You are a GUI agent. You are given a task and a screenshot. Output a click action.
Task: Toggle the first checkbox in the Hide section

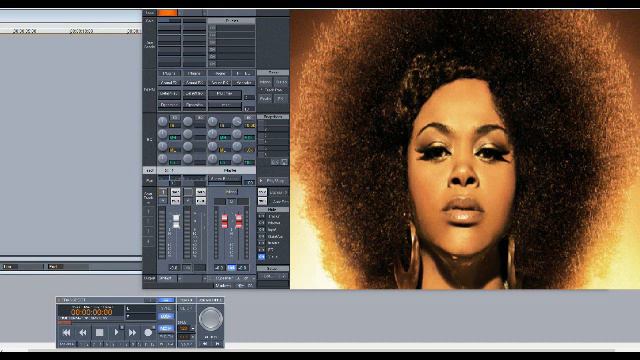(x=261, y=216)
